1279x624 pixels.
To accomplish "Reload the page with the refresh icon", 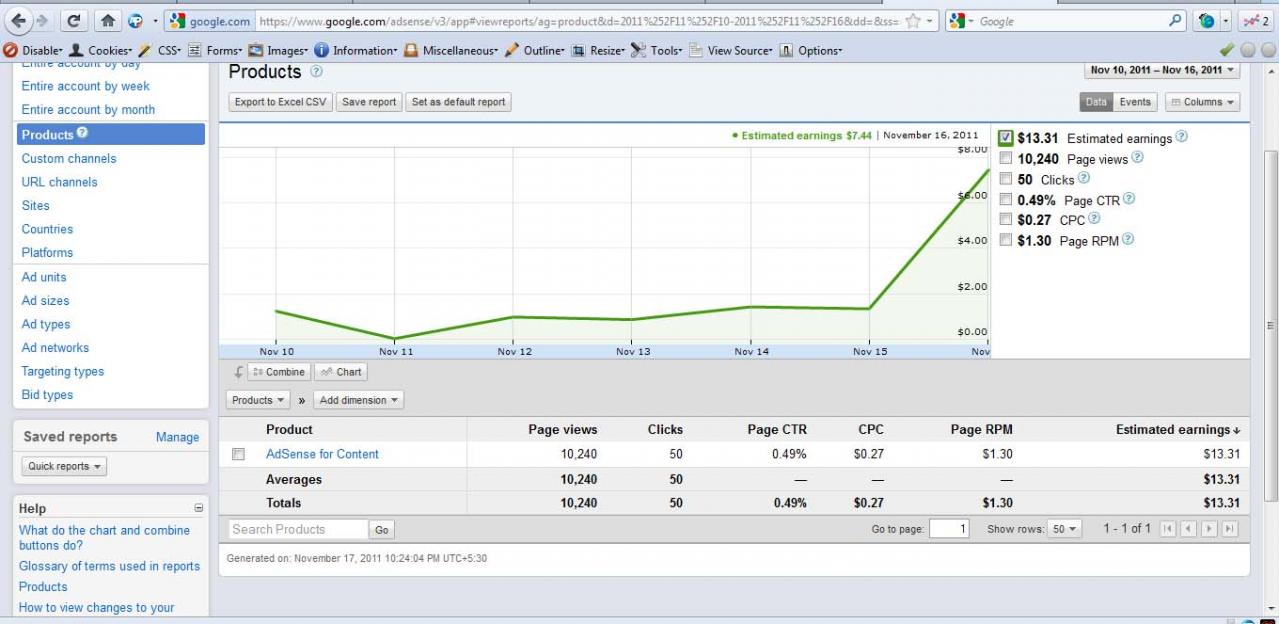I will tap(73, 20).
